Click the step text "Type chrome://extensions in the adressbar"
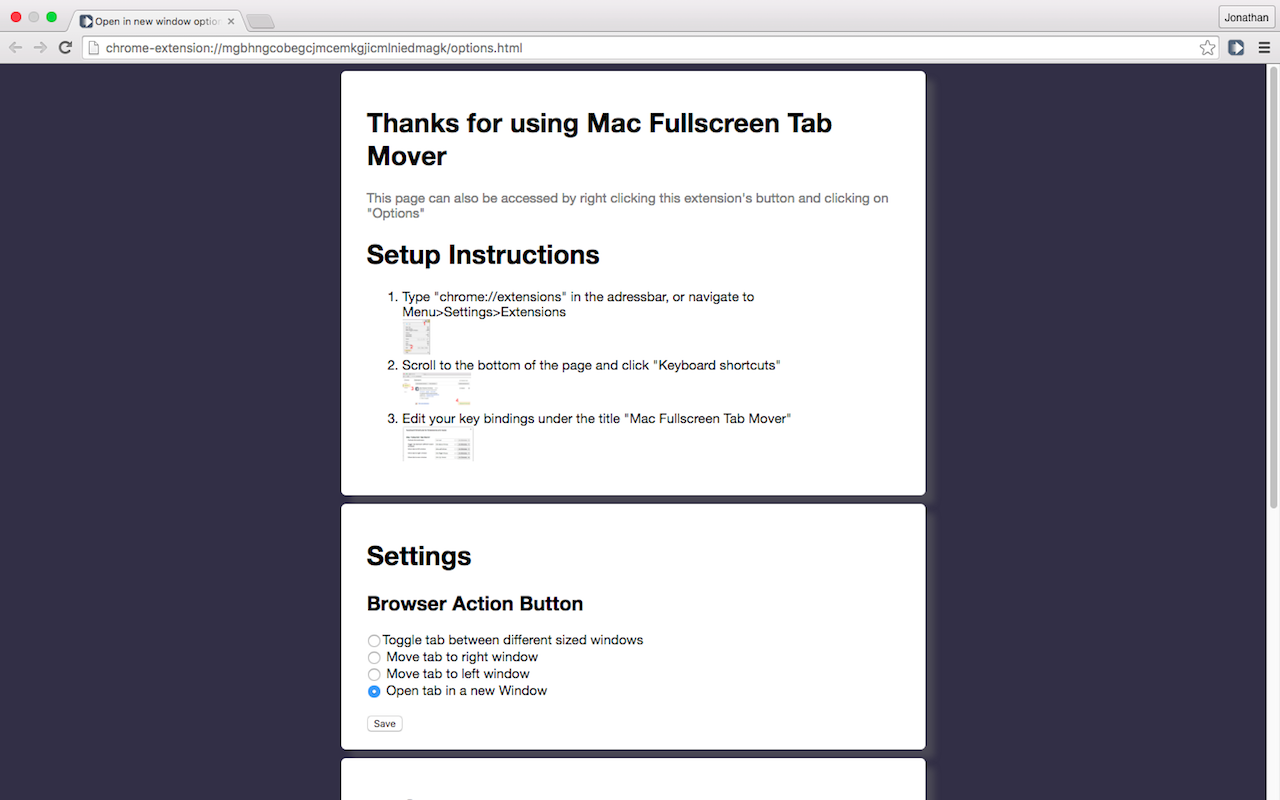Screen dimensions: 1280x800 click(x=578, y=304)
